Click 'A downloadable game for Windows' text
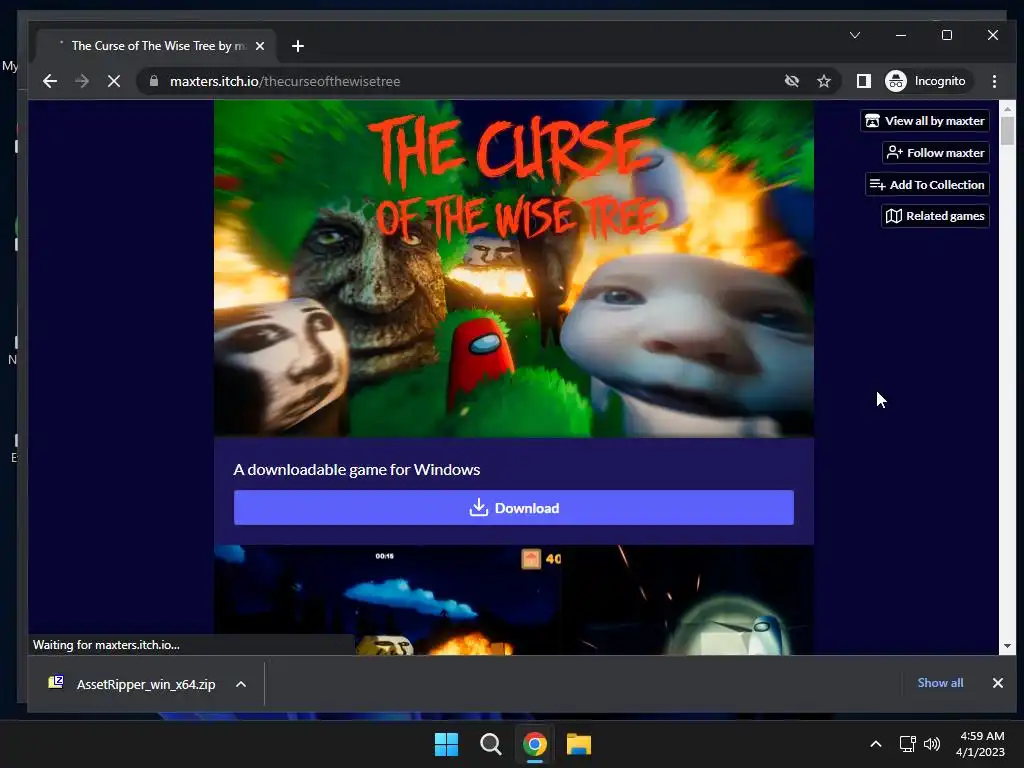Image resolution: width=1024 pixels, height=768 pixels. pyautogui.click(x=357, y=470)
